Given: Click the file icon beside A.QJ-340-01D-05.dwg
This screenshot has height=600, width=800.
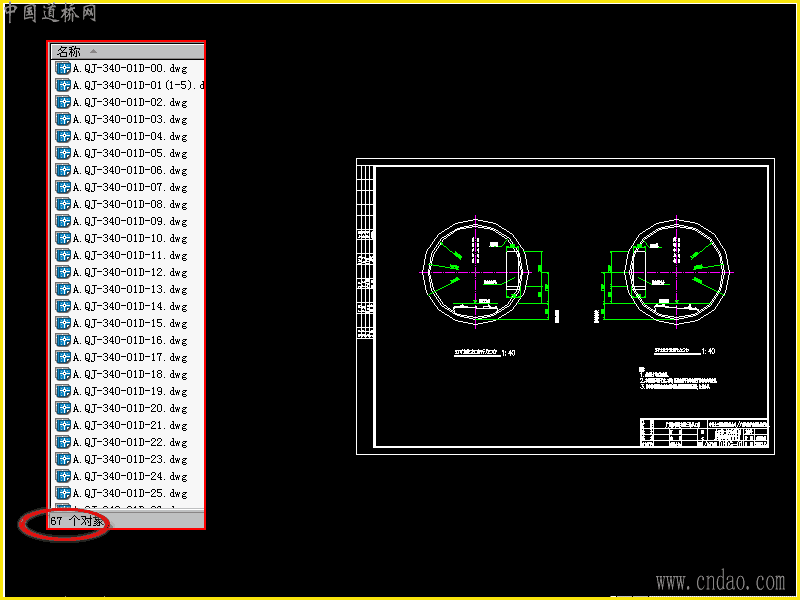Looking at the screenshot, I should coord(63,153).
